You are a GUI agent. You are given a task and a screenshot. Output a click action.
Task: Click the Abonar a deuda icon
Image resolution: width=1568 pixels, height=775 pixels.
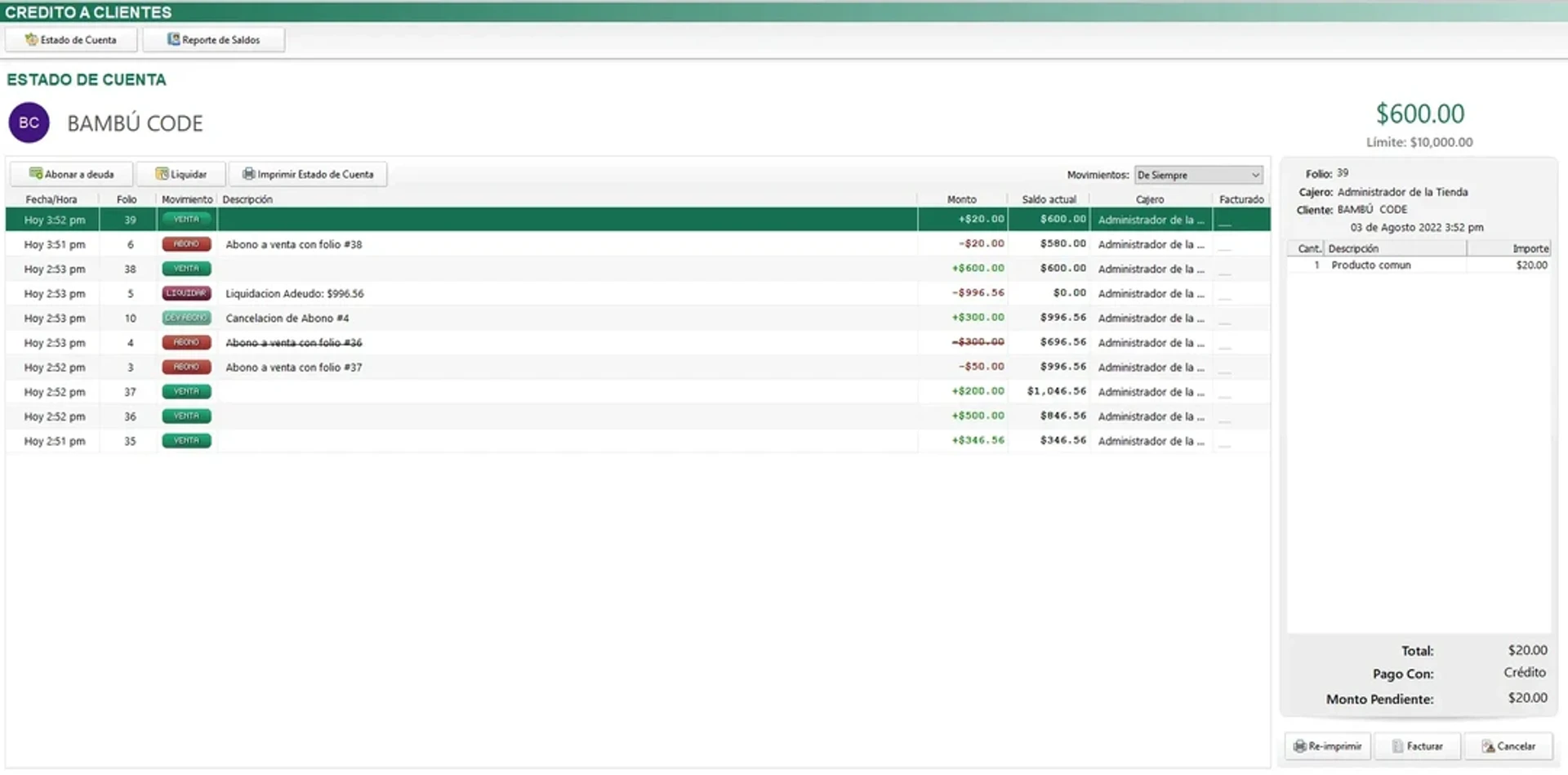click(35, 174)
